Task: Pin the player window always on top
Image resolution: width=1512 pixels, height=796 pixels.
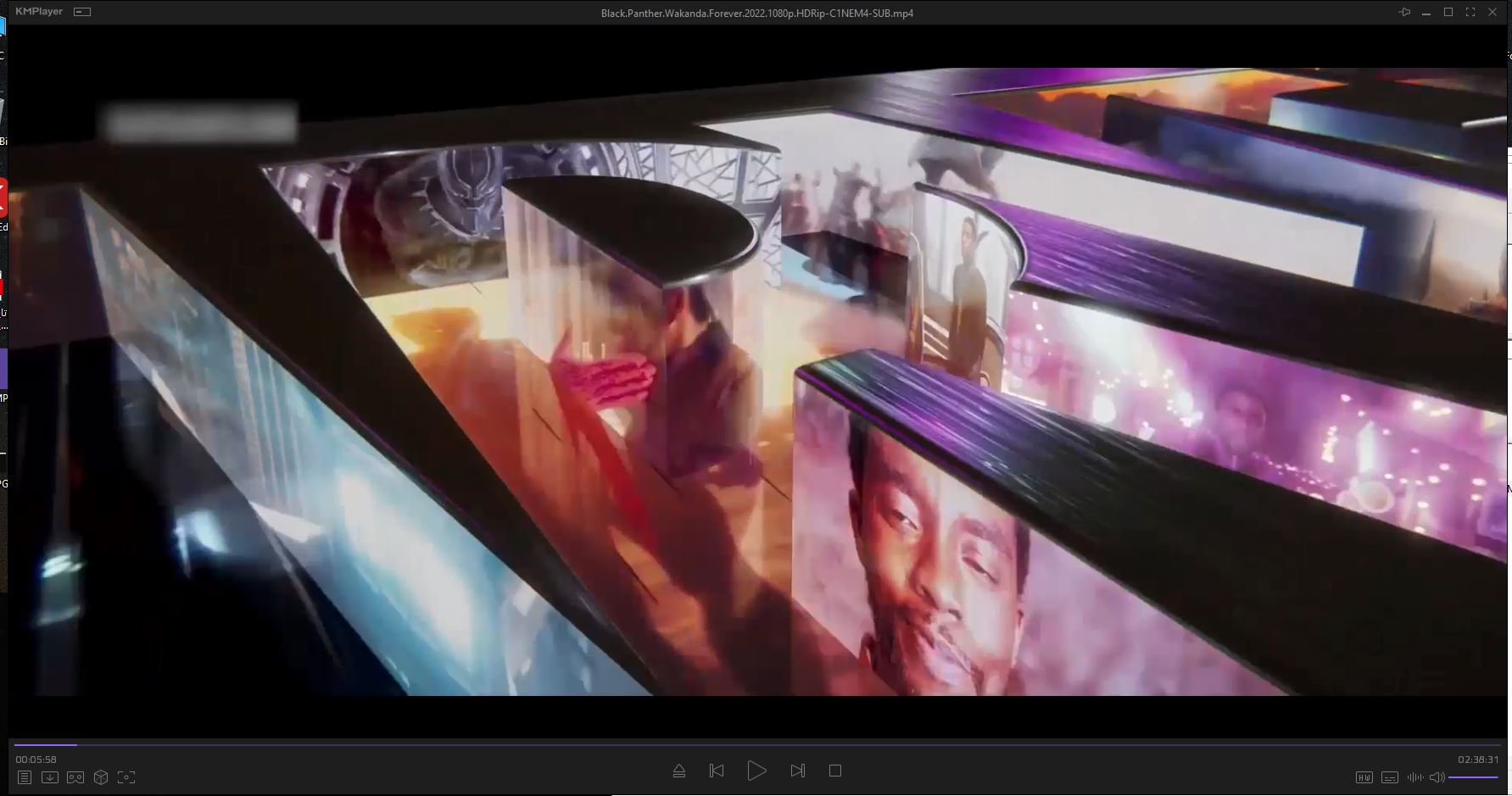Action: [1404, 13]
